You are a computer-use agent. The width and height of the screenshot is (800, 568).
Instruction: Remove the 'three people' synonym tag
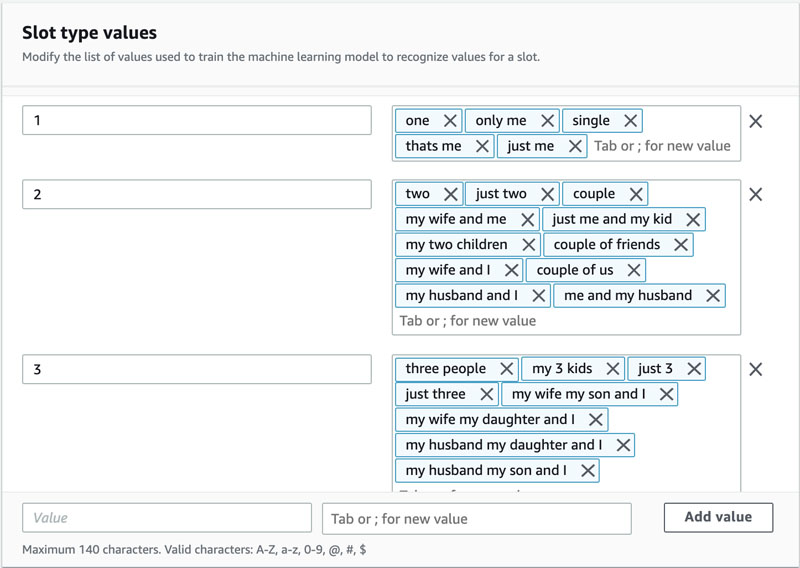(x=507, y=369)
